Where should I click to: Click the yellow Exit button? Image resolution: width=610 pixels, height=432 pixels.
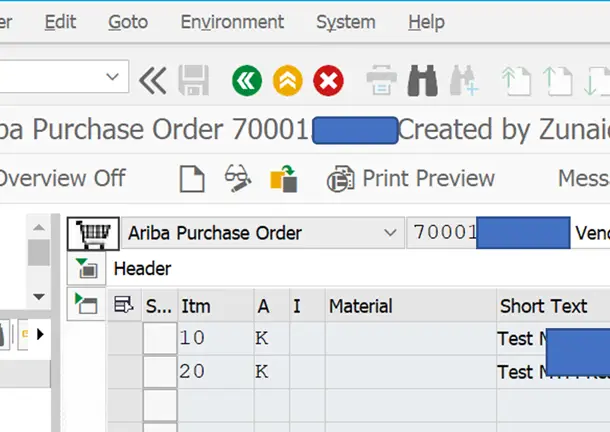click(x=287, y=81)
